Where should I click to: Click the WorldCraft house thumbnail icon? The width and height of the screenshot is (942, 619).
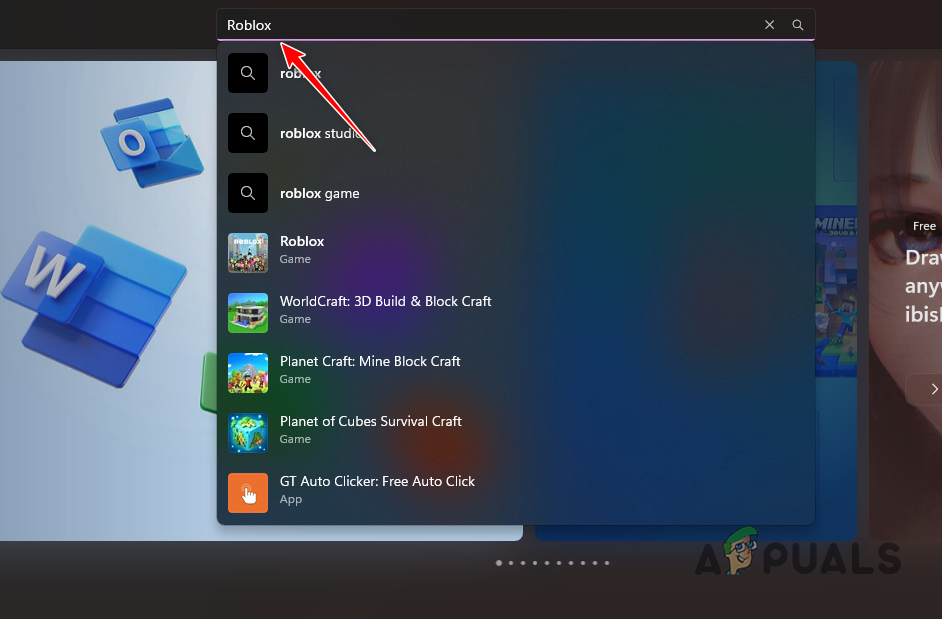click(x=248, y=313)
